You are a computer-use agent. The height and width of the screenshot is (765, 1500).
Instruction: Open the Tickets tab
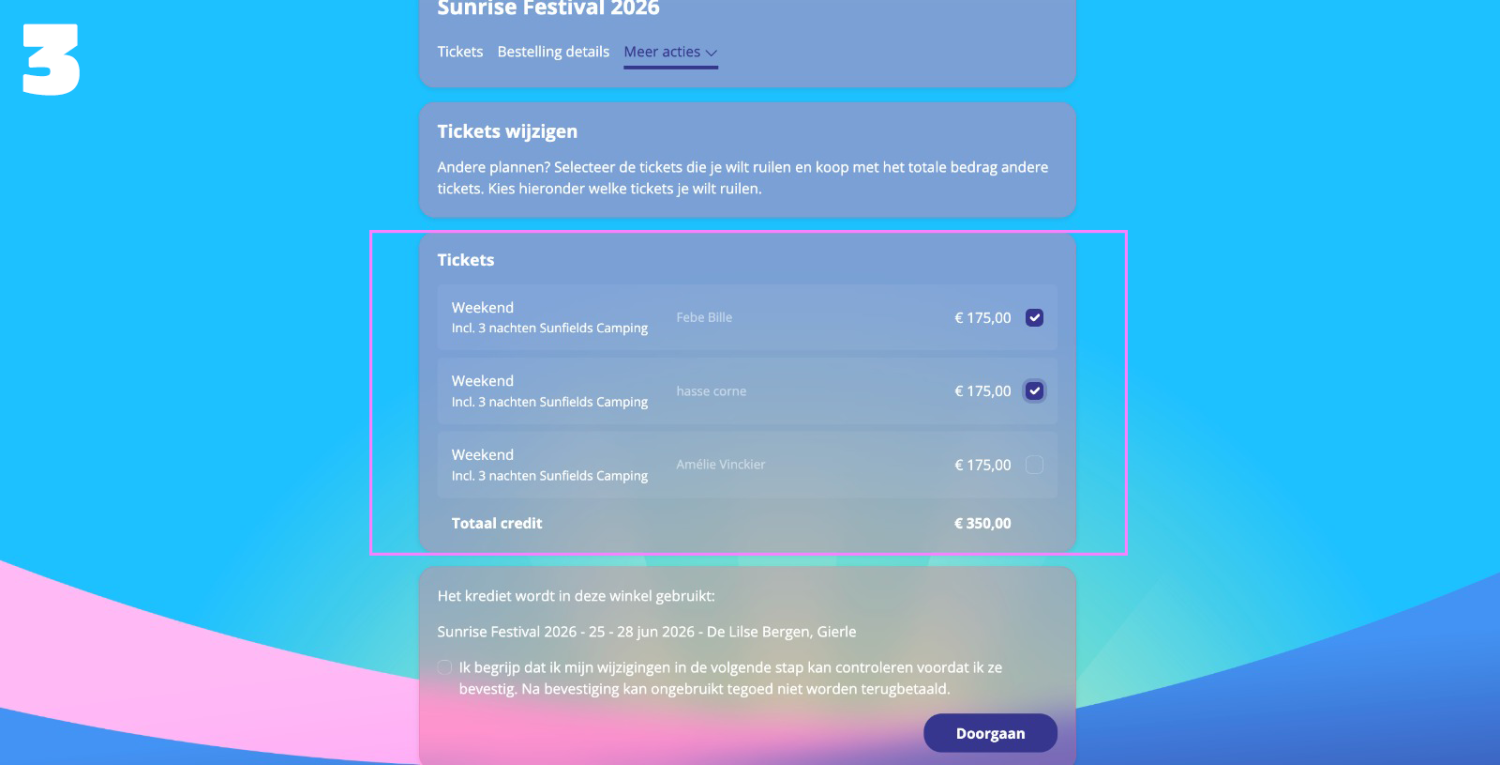[x=460, y=52]
